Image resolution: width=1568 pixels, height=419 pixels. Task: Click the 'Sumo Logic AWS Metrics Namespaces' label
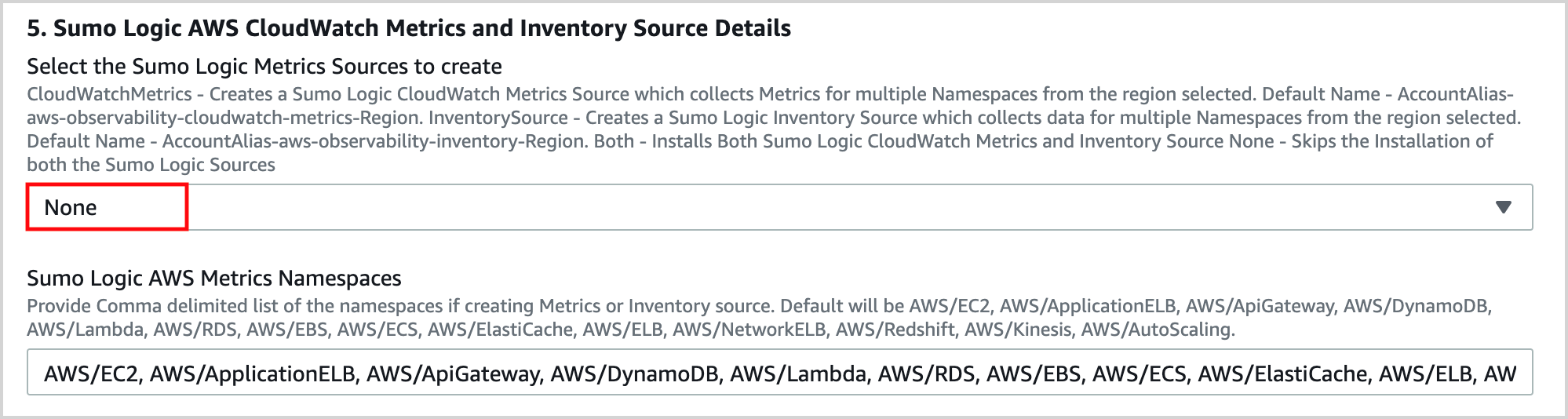pos(214,279)
